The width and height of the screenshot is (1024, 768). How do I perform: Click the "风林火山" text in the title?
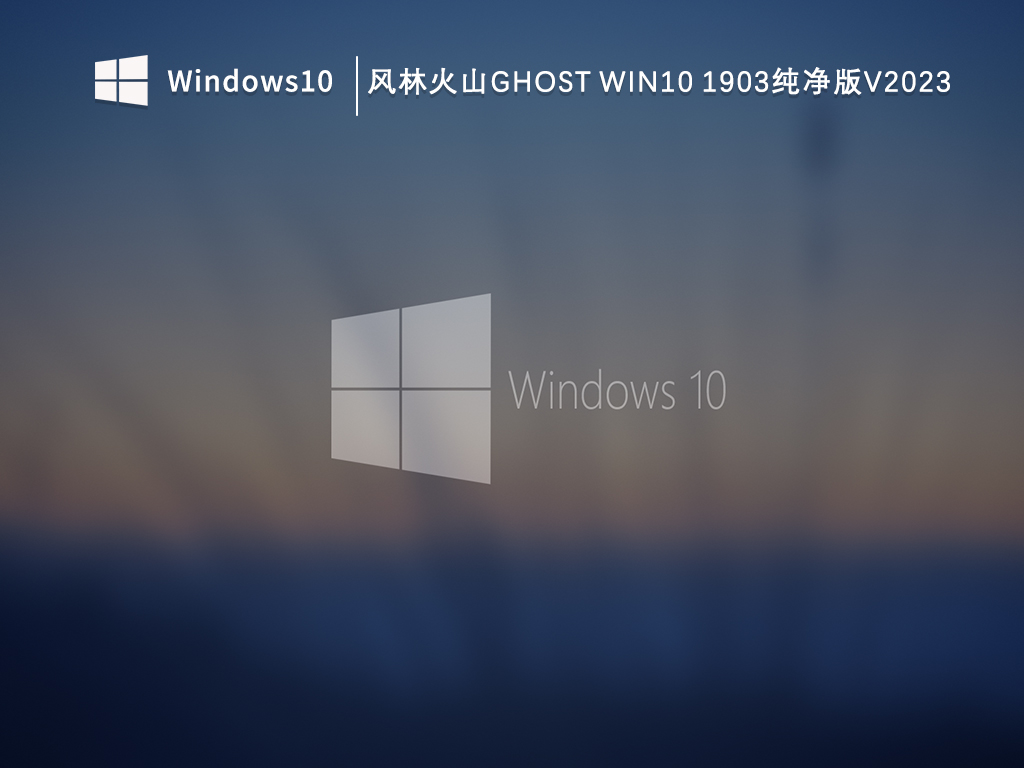(426, 82)
